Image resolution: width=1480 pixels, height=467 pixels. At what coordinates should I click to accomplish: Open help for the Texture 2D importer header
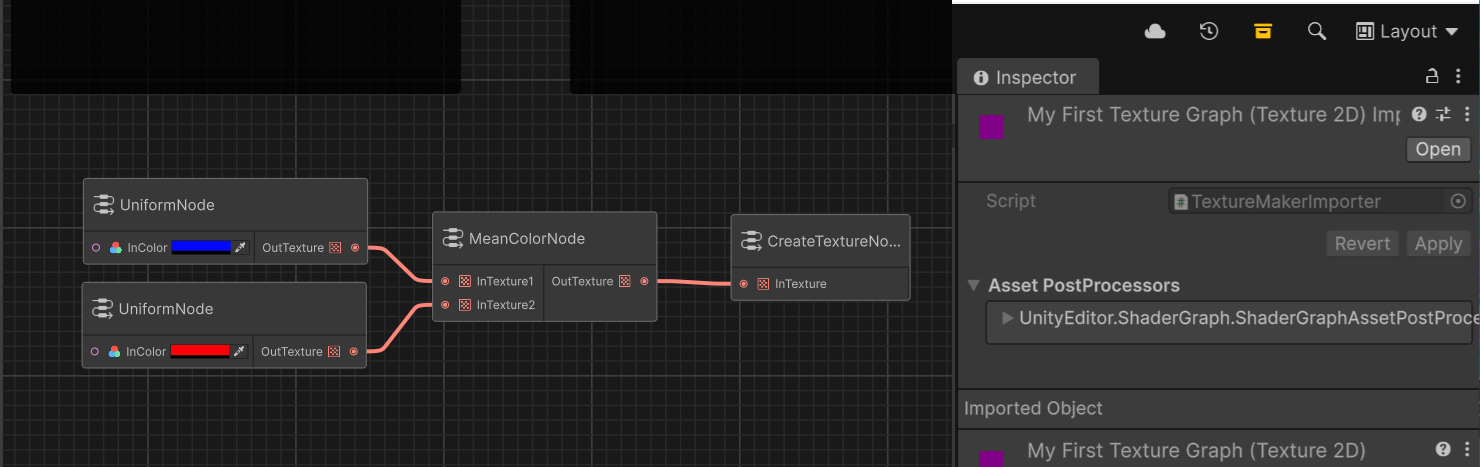pos(1418,114)
